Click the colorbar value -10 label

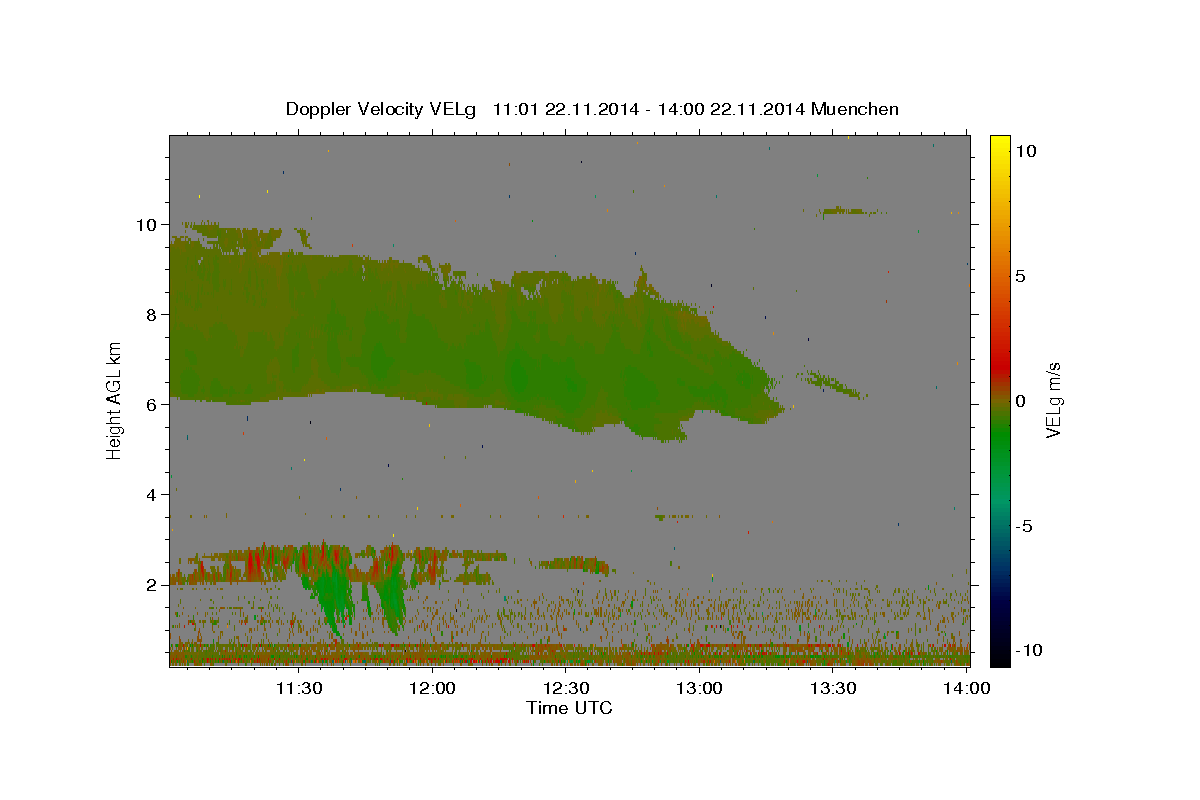click(x=1029, y=650)
